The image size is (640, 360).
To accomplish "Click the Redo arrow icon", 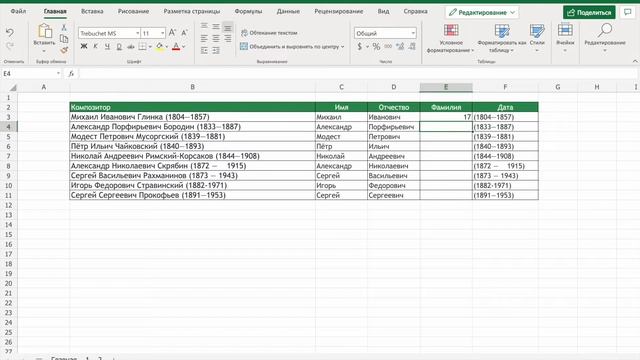I will pos(9,46).
